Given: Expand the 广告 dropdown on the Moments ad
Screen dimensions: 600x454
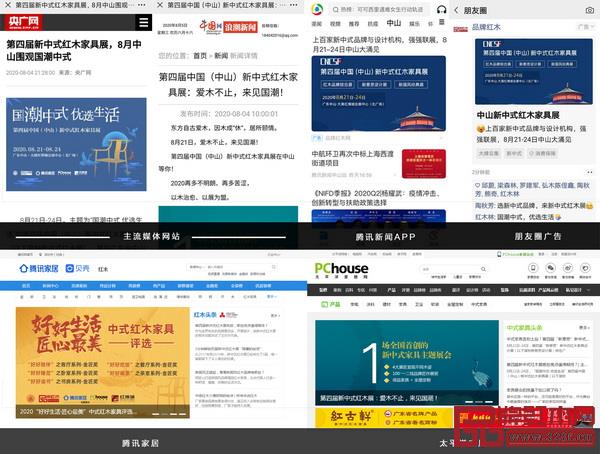Looking at the screenshot, I should pos(585,28).
